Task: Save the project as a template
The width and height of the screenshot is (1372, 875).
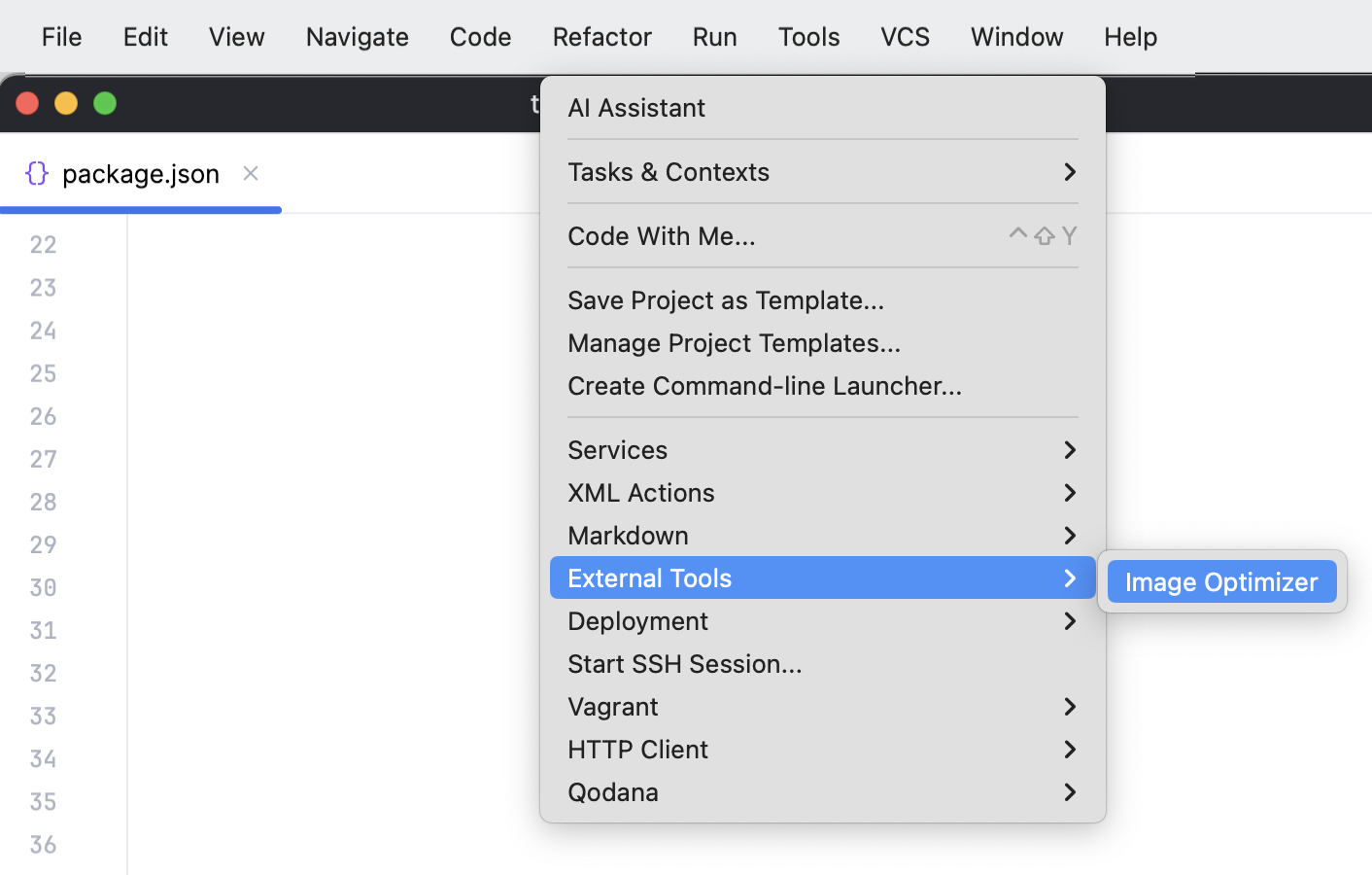Action: (726, 299)
